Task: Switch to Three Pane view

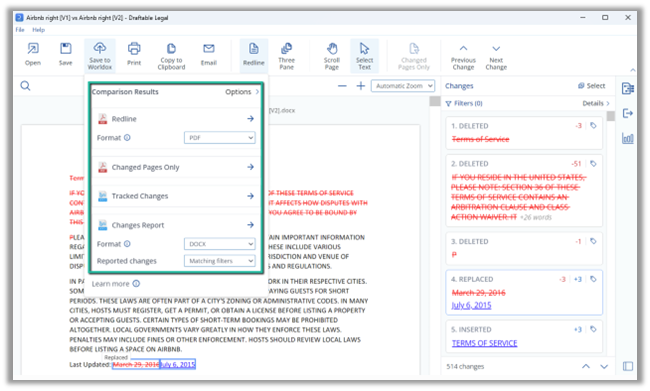Action: tap(286, 56)
